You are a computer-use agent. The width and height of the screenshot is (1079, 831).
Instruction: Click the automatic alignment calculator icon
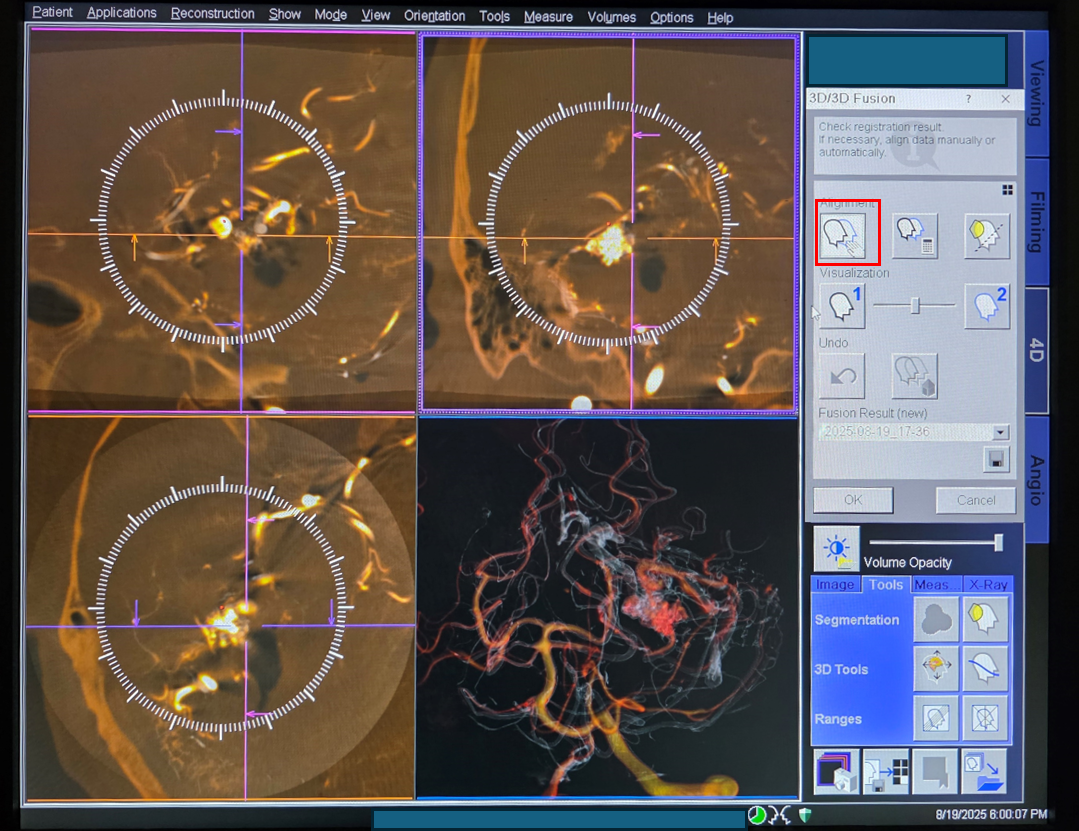(x=915, y=236)
